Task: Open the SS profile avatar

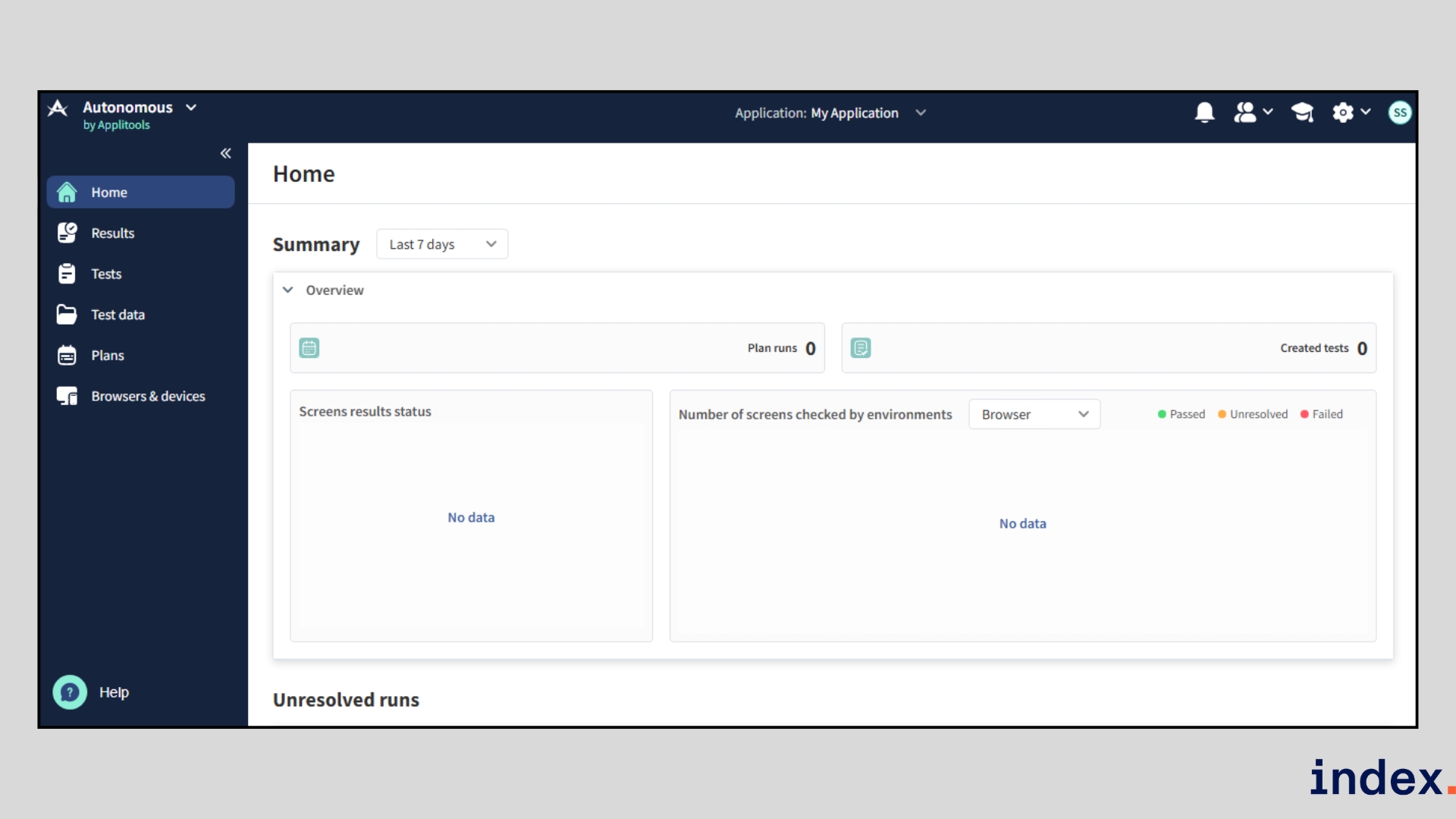Action: pos(1399,112)
